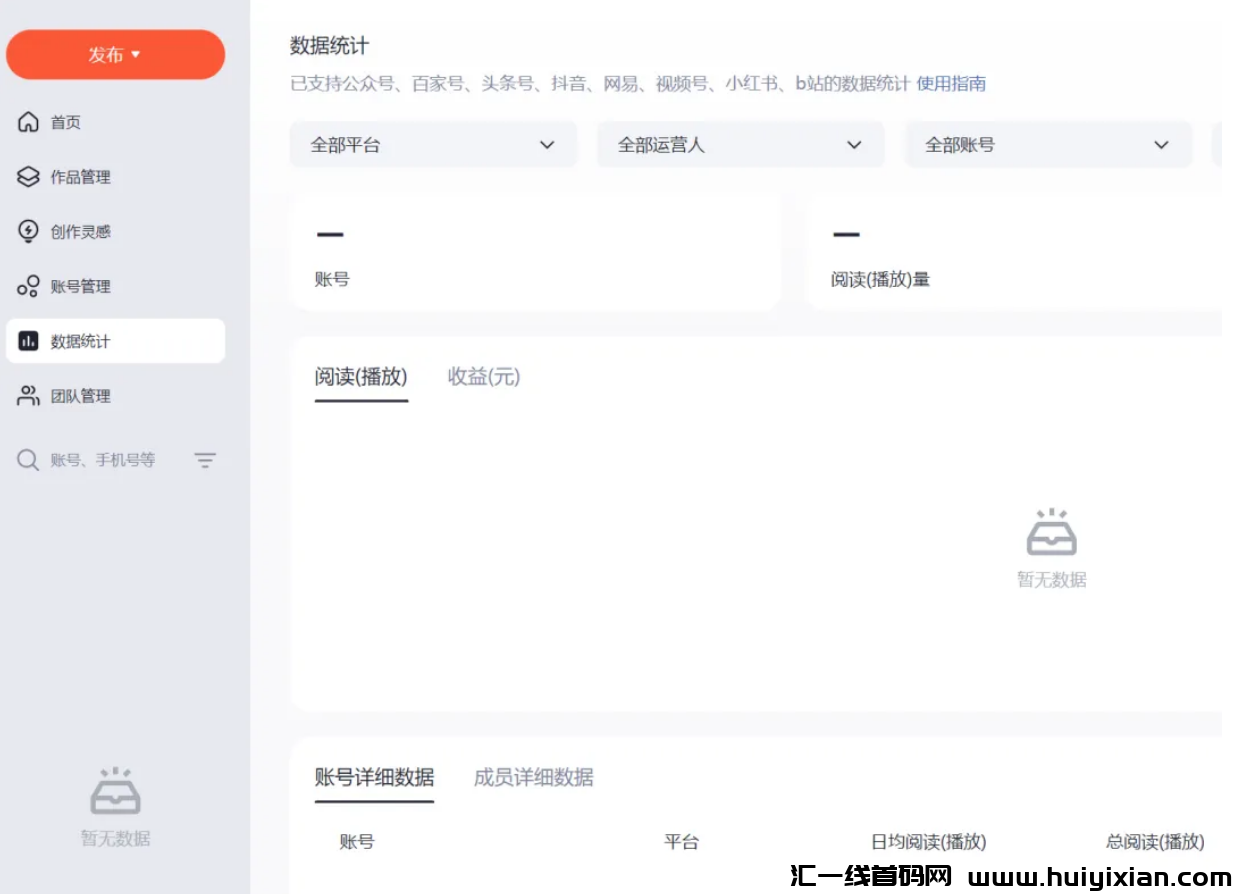
Task: Expand the 全部平台 dropdown
Action: (x=433, y=144)
